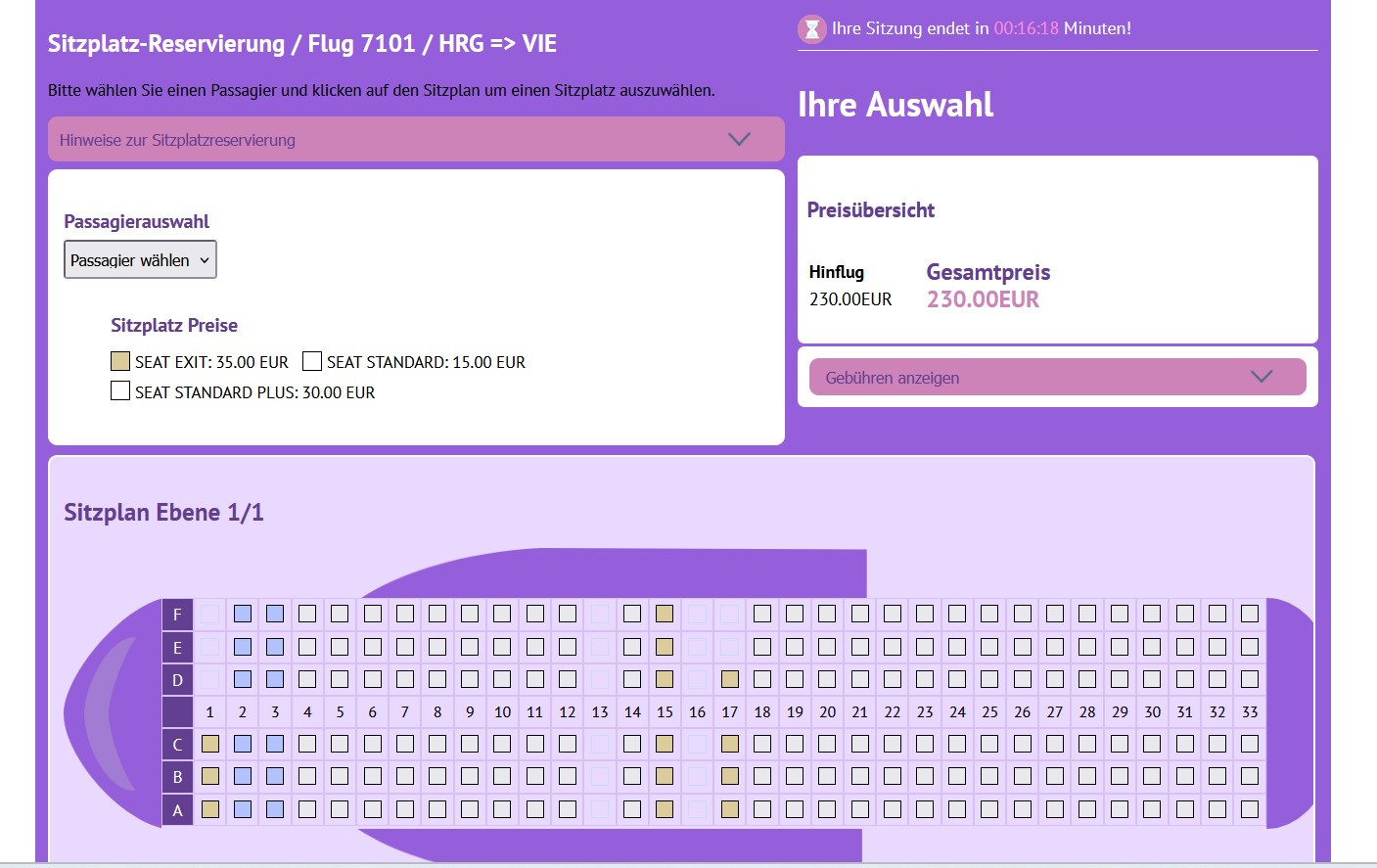Expand 'Hinweise zur Sitzplatzreservierung' panel
This screenshot has width=1377, height=868.
[416, 140]
